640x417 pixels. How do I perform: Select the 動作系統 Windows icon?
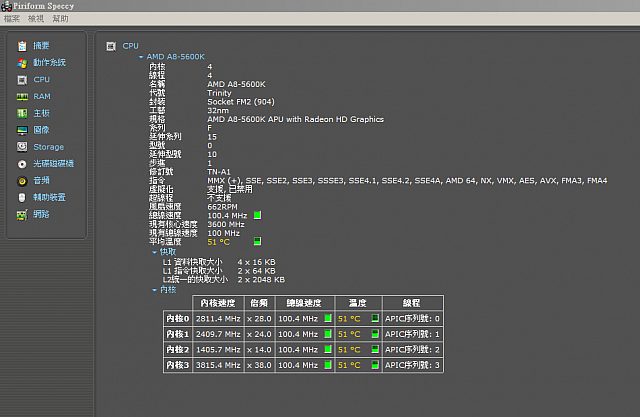pos(22,63)
